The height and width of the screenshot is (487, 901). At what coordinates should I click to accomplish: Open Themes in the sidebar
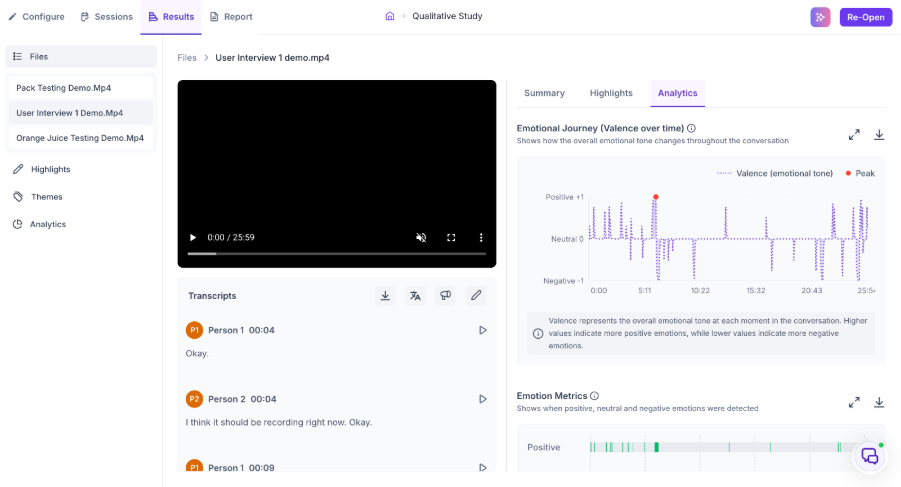[x=38, y=196]
